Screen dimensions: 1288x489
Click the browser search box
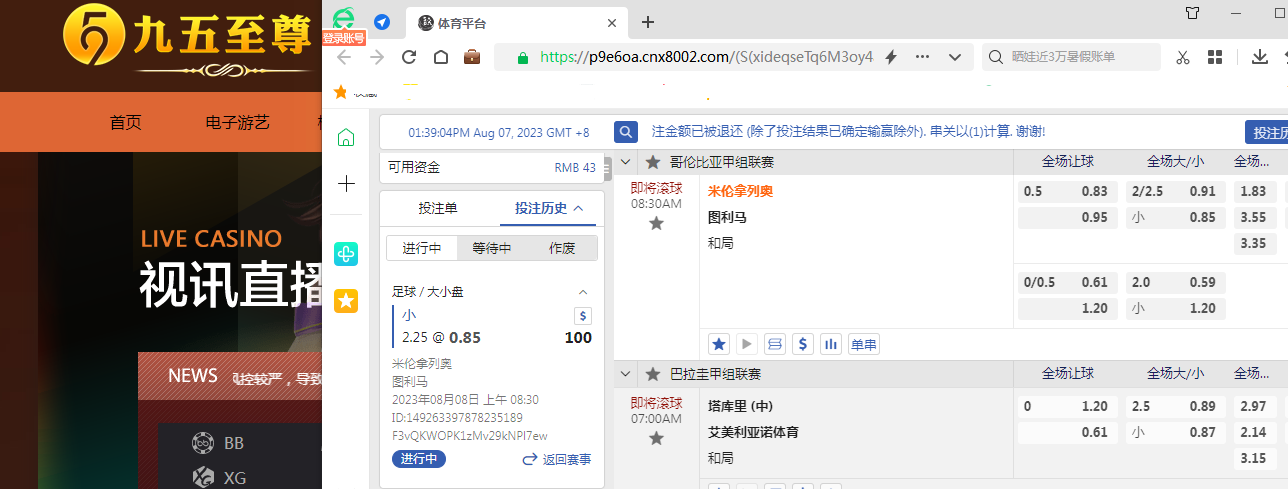click(x=1072, y=57)
